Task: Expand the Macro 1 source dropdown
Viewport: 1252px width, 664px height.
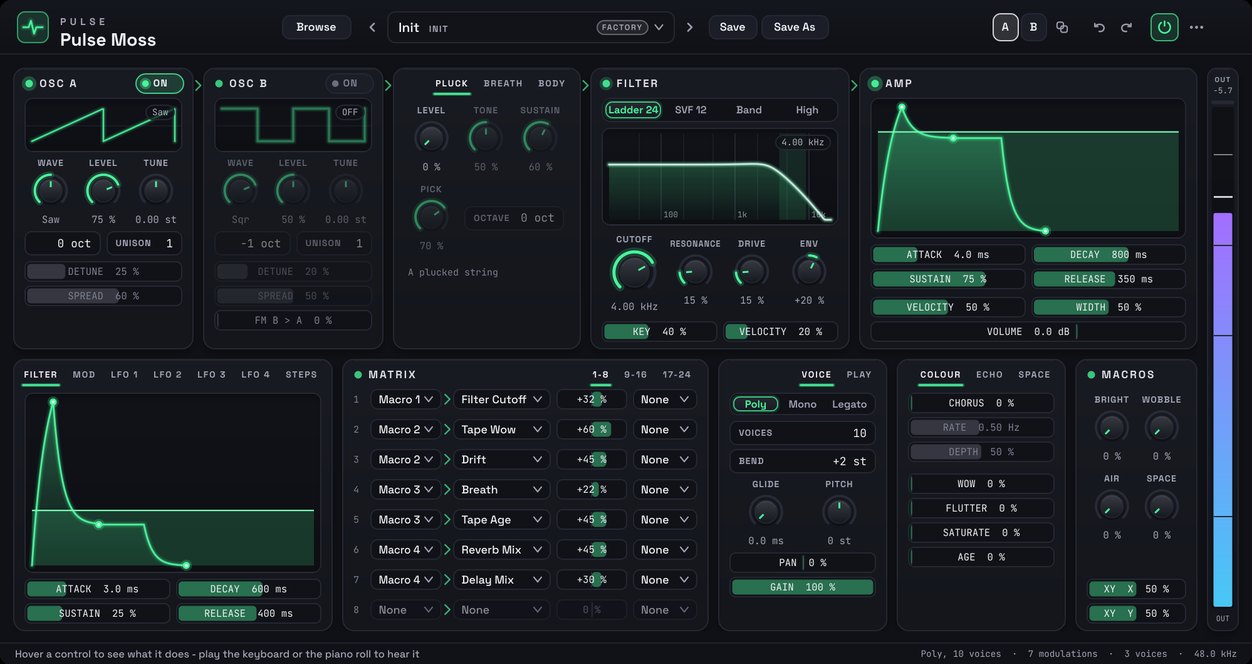Action: [406, 399]
